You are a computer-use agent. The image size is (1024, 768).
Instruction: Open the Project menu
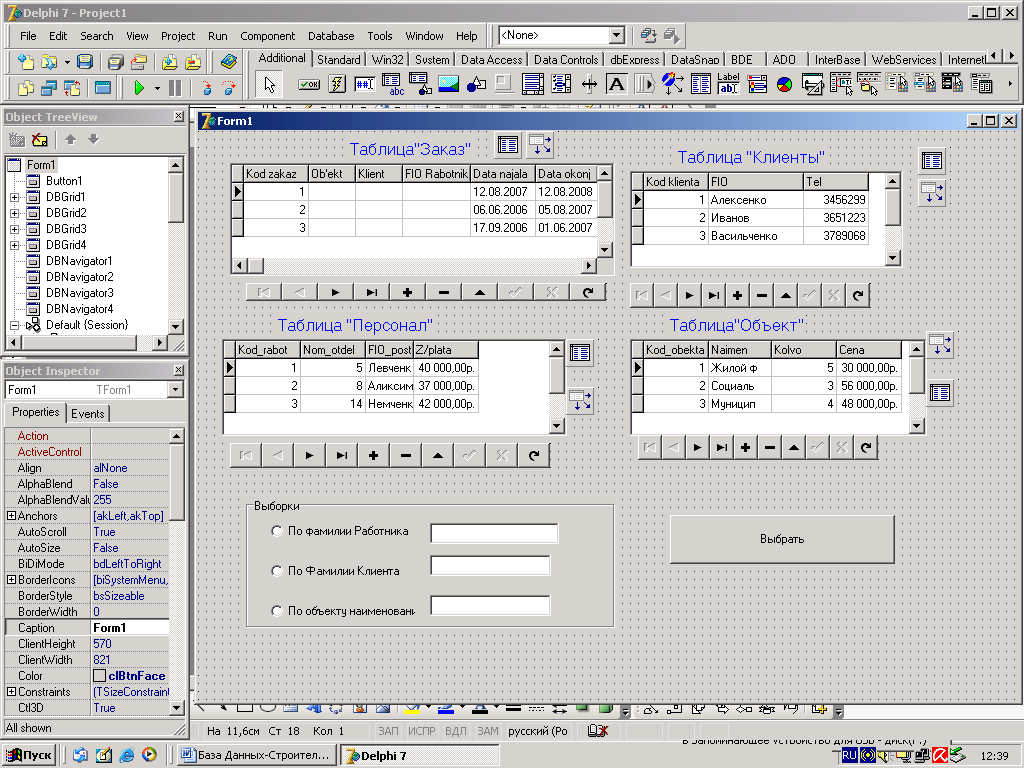click(x=178, y=36)
